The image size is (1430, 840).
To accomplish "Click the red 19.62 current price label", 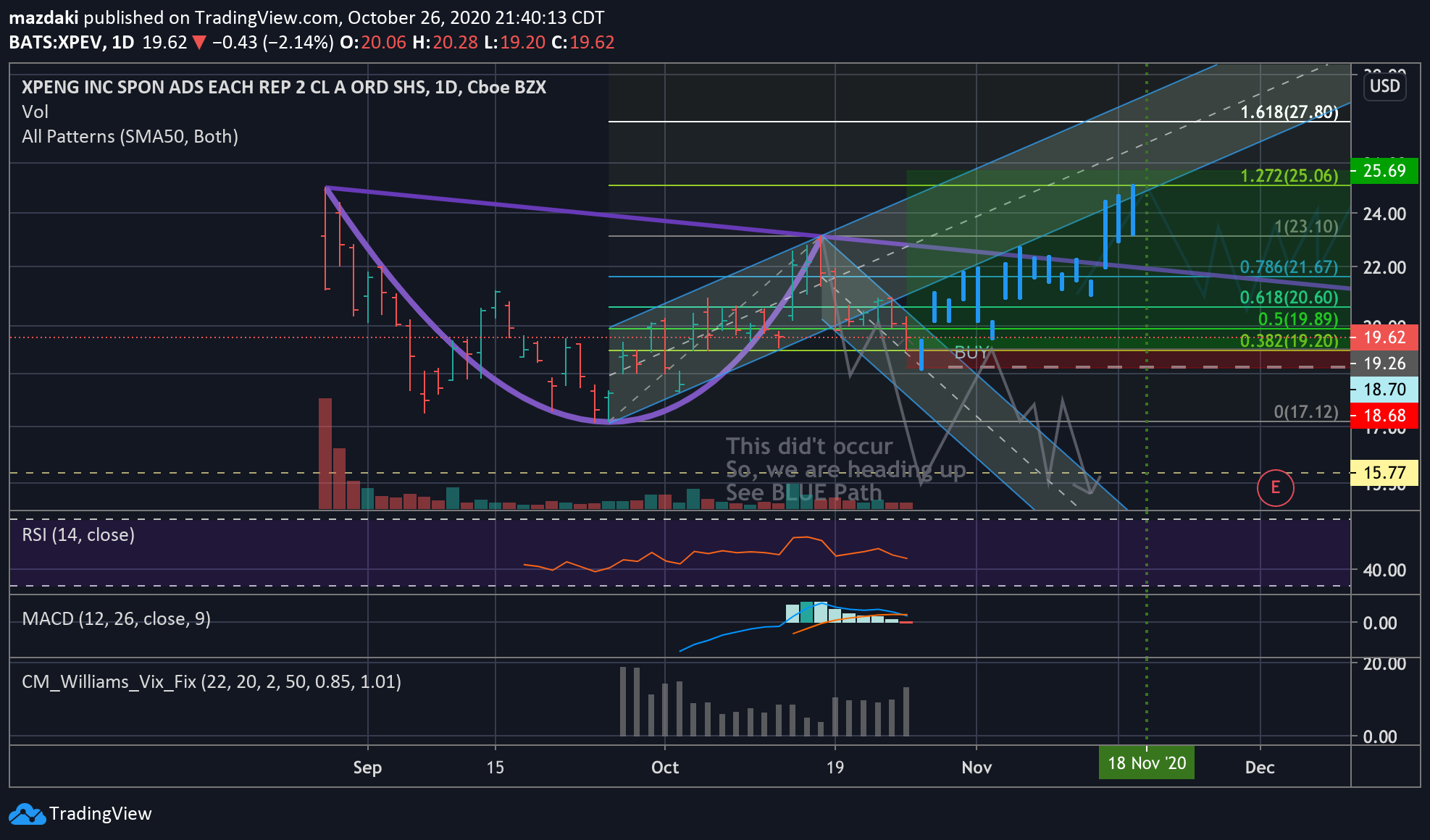I will (x=1384, y=337).
